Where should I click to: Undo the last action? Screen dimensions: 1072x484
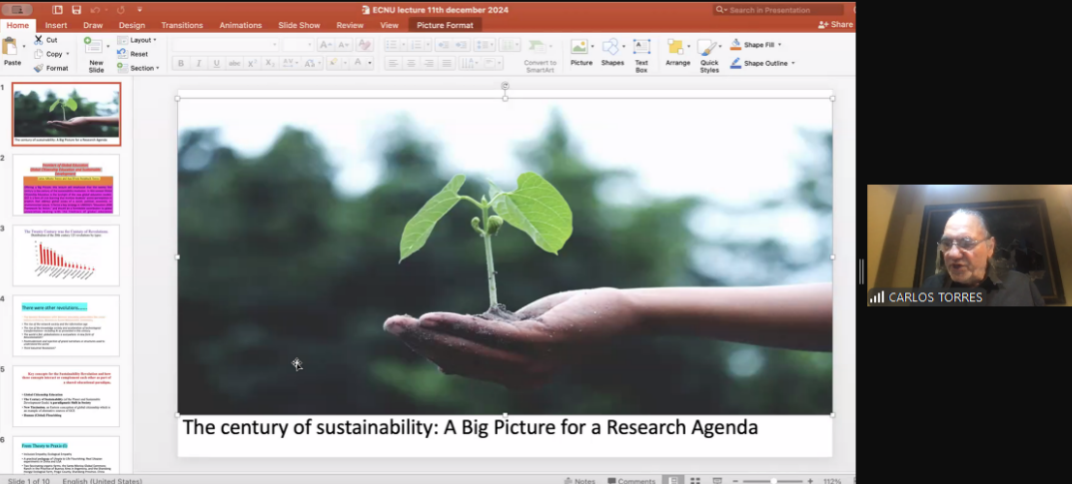pyautogui.click(x=95, y=10)
